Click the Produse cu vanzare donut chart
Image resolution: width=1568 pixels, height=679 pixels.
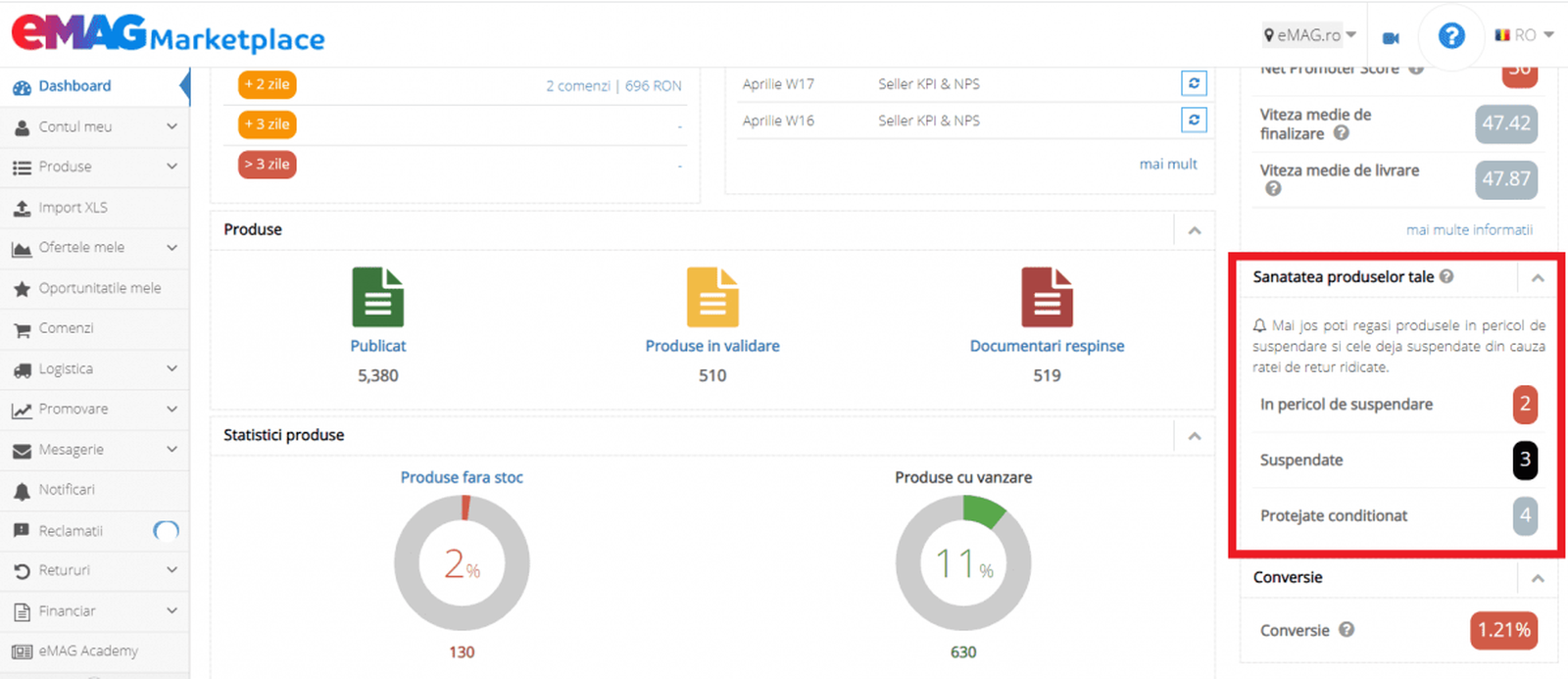tap(963, 562)
